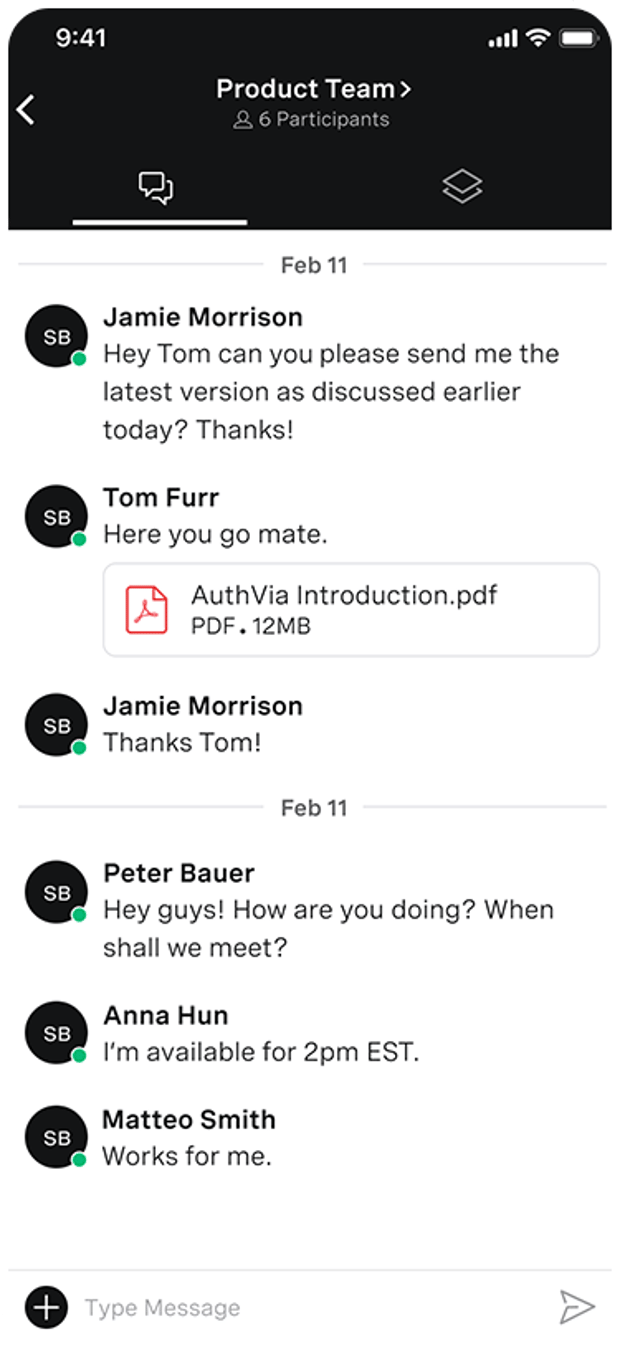Viewport: 620px width, 1352px height.
Task: Tap Tom Furr's green presence dot
Action: coord(77,539)
